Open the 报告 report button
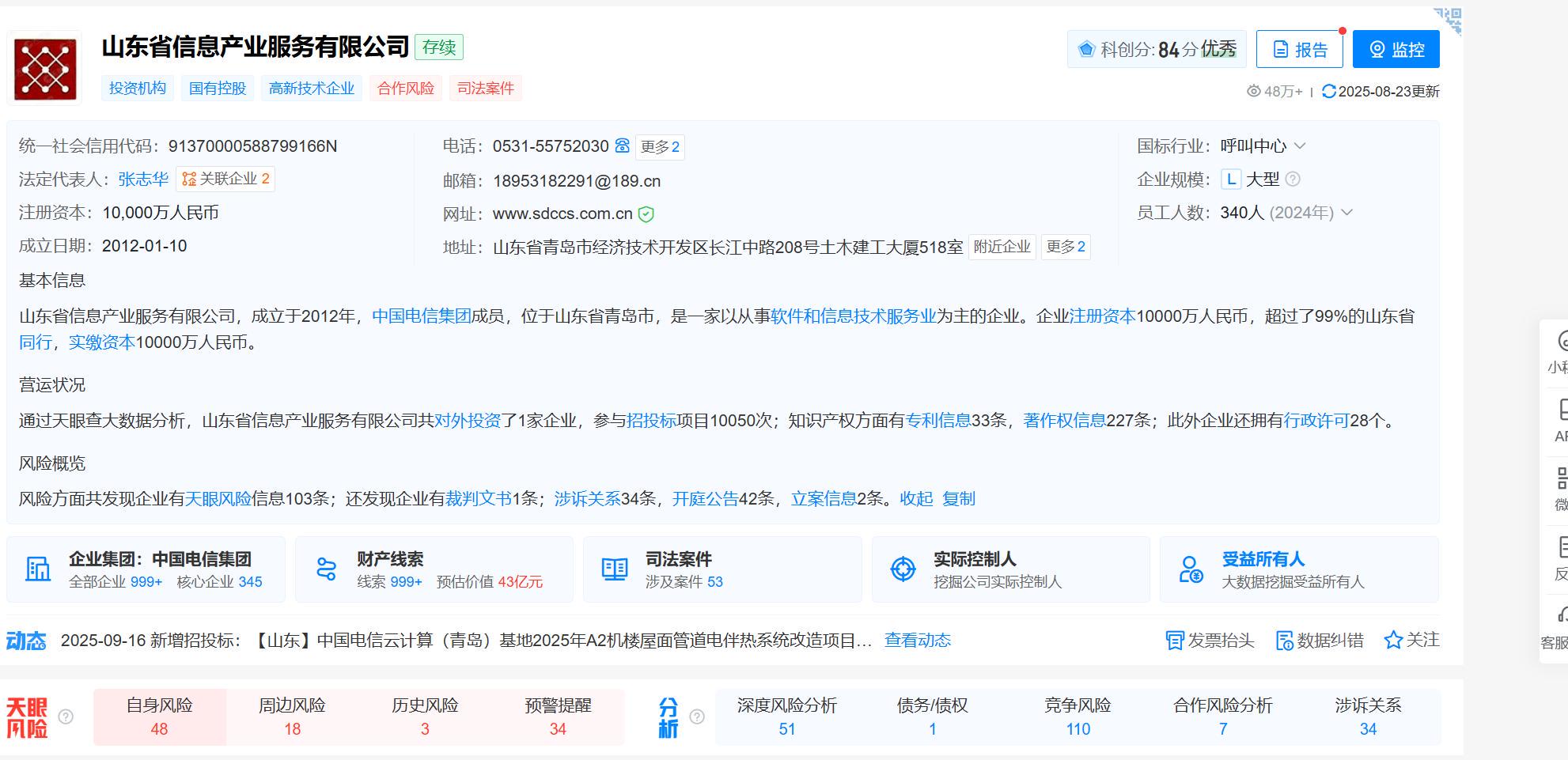Viewport: 1568px width, 760px height. coord(1299,49)
